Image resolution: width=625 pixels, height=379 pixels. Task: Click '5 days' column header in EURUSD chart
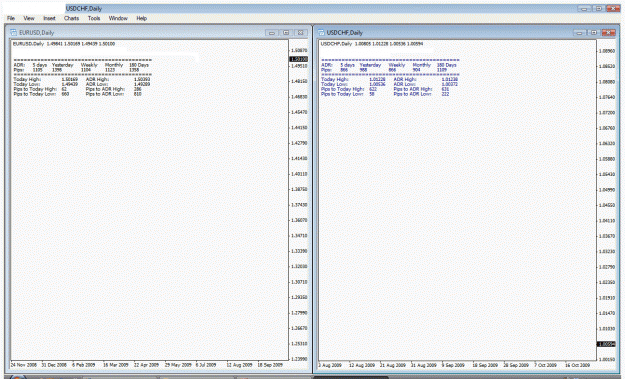click(40, 65)
